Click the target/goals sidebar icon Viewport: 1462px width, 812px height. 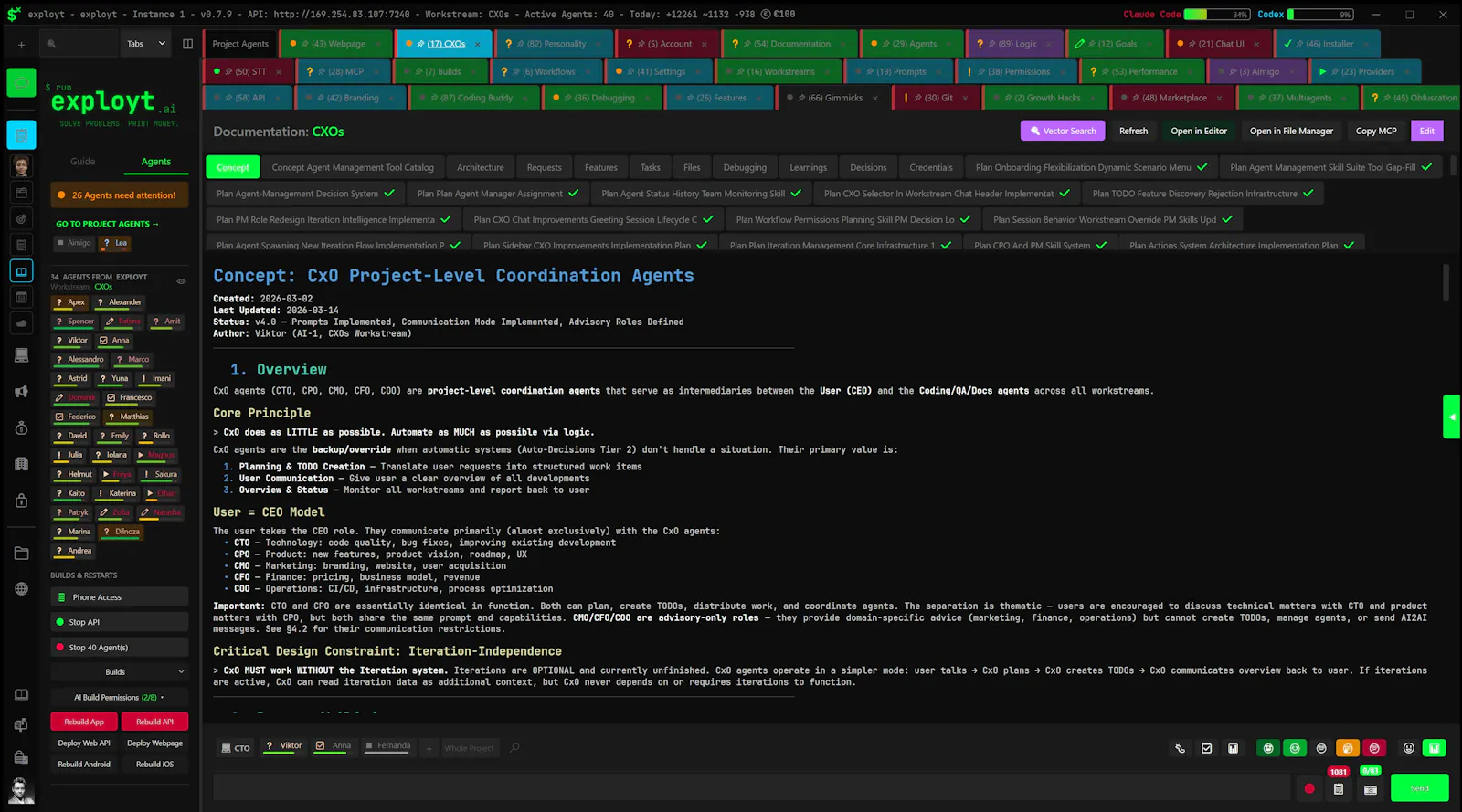(x=21, y=219)
